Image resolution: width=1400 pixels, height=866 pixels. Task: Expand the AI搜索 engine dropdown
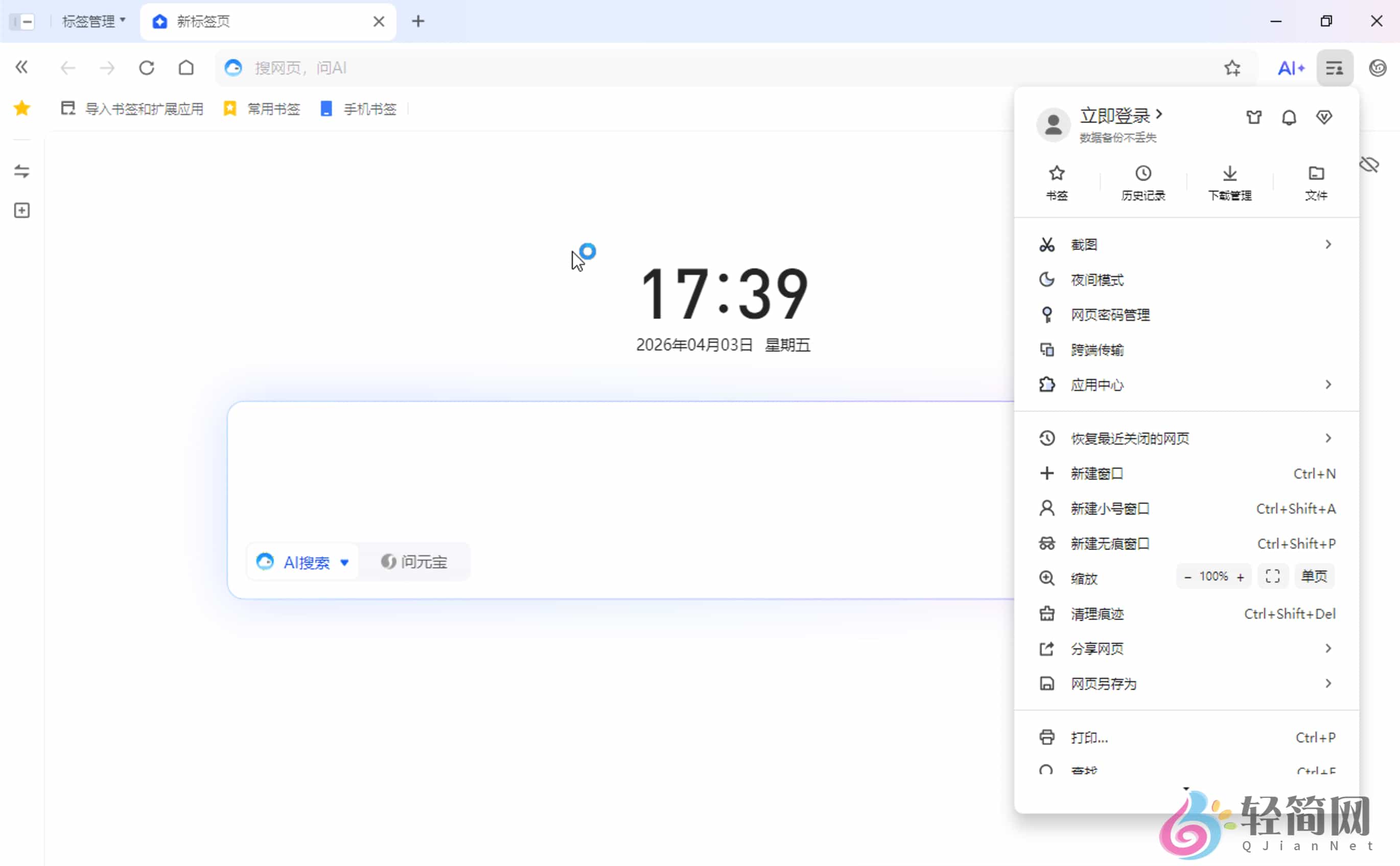(x=345, y=562)
